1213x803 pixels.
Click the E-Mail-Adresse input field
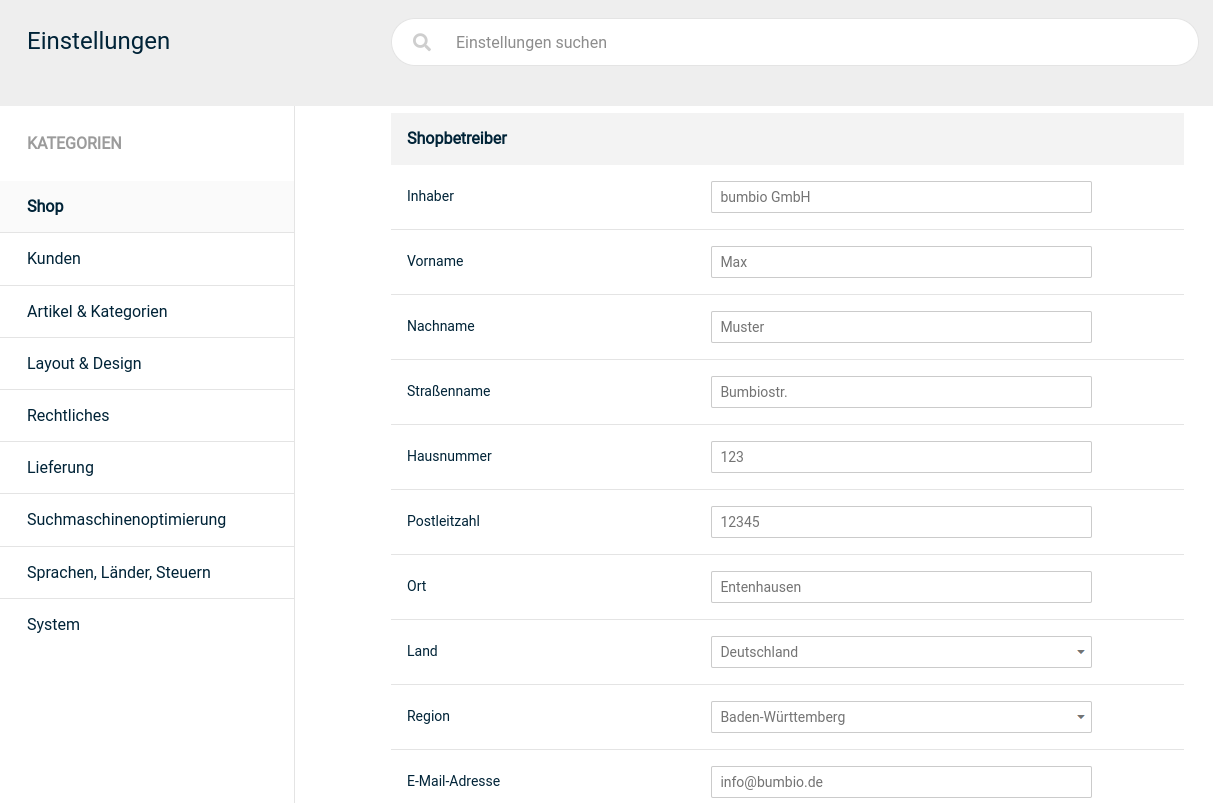point(900,782)
